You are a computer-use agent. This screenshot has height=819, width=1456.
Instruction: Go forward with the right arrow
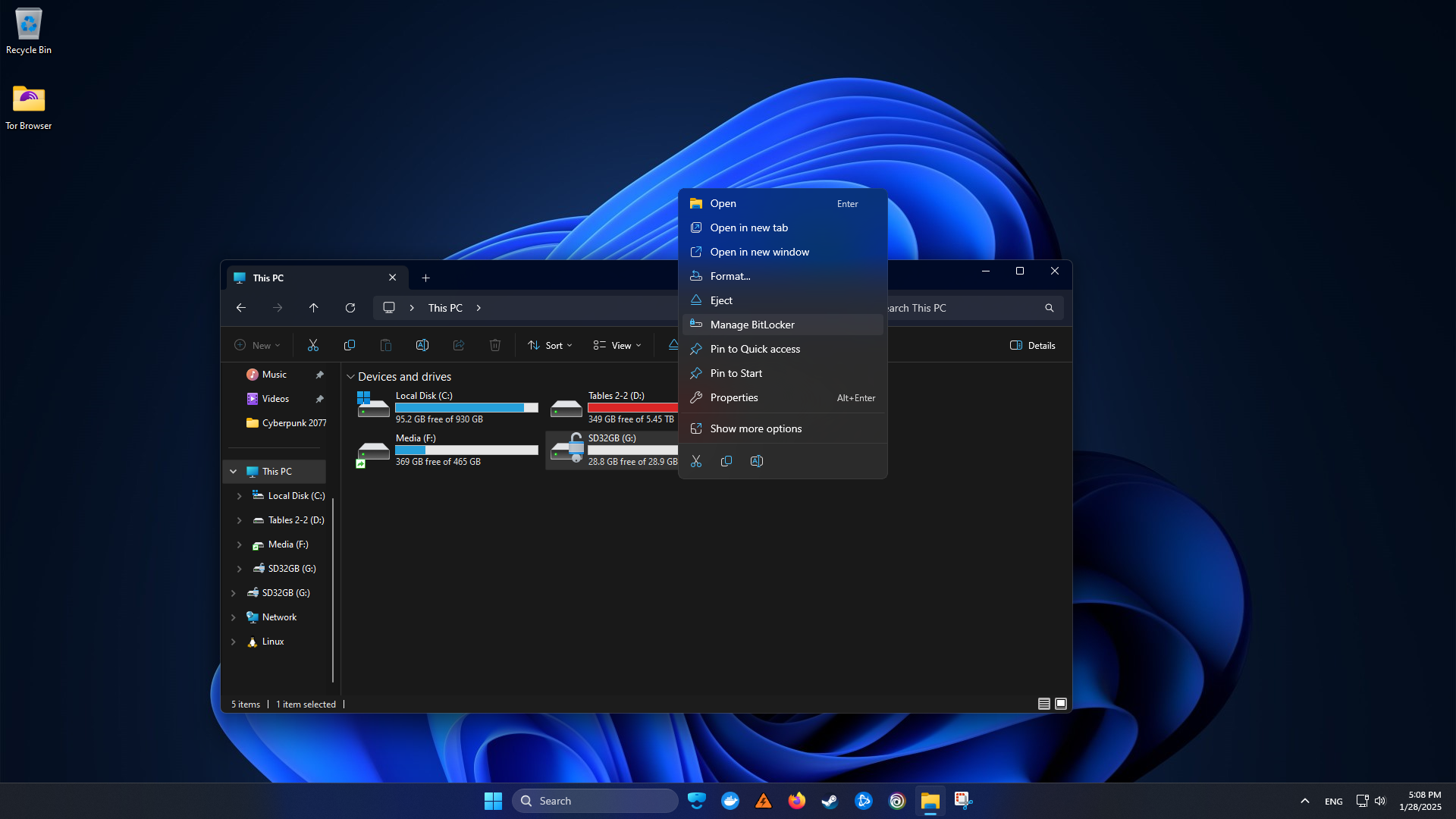pos(278,308)
